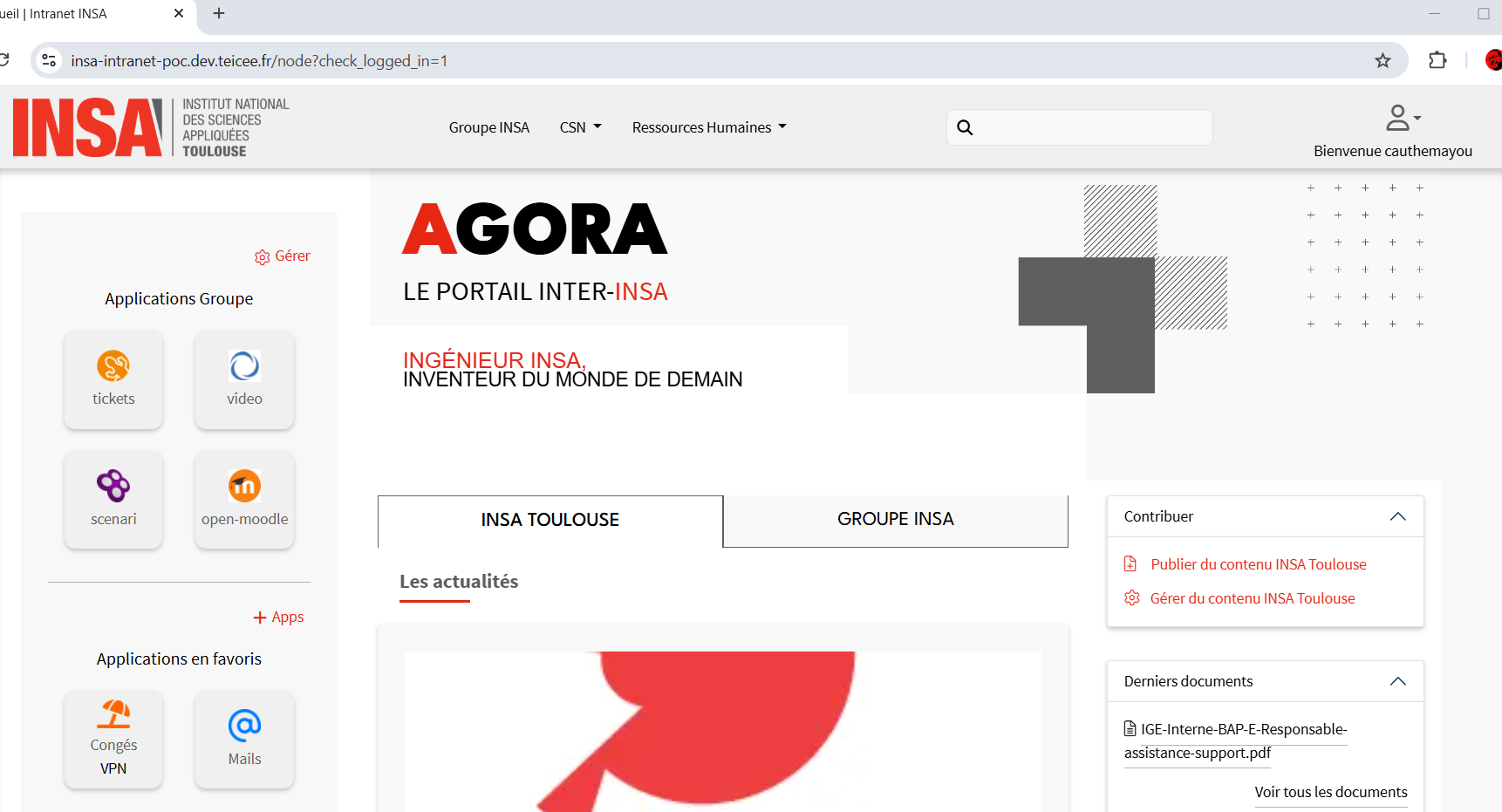Click the INSA Toulouse logo
The height and width of the screenshot is (812, 1502).
pyautogui.click(x=151, y=127)
